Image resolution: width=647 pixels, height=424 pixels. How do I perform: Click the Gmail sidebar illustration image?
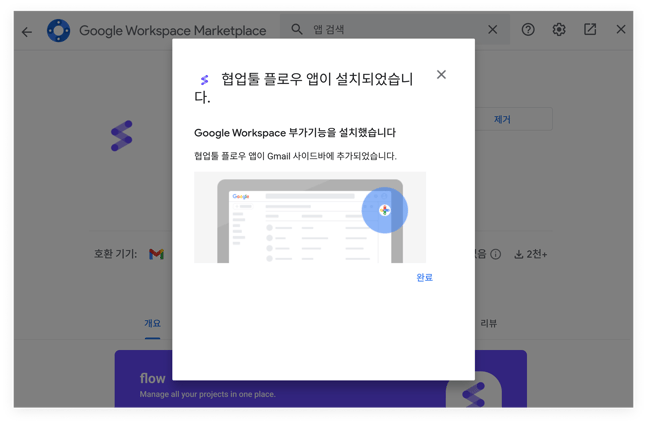pos(310,217)
